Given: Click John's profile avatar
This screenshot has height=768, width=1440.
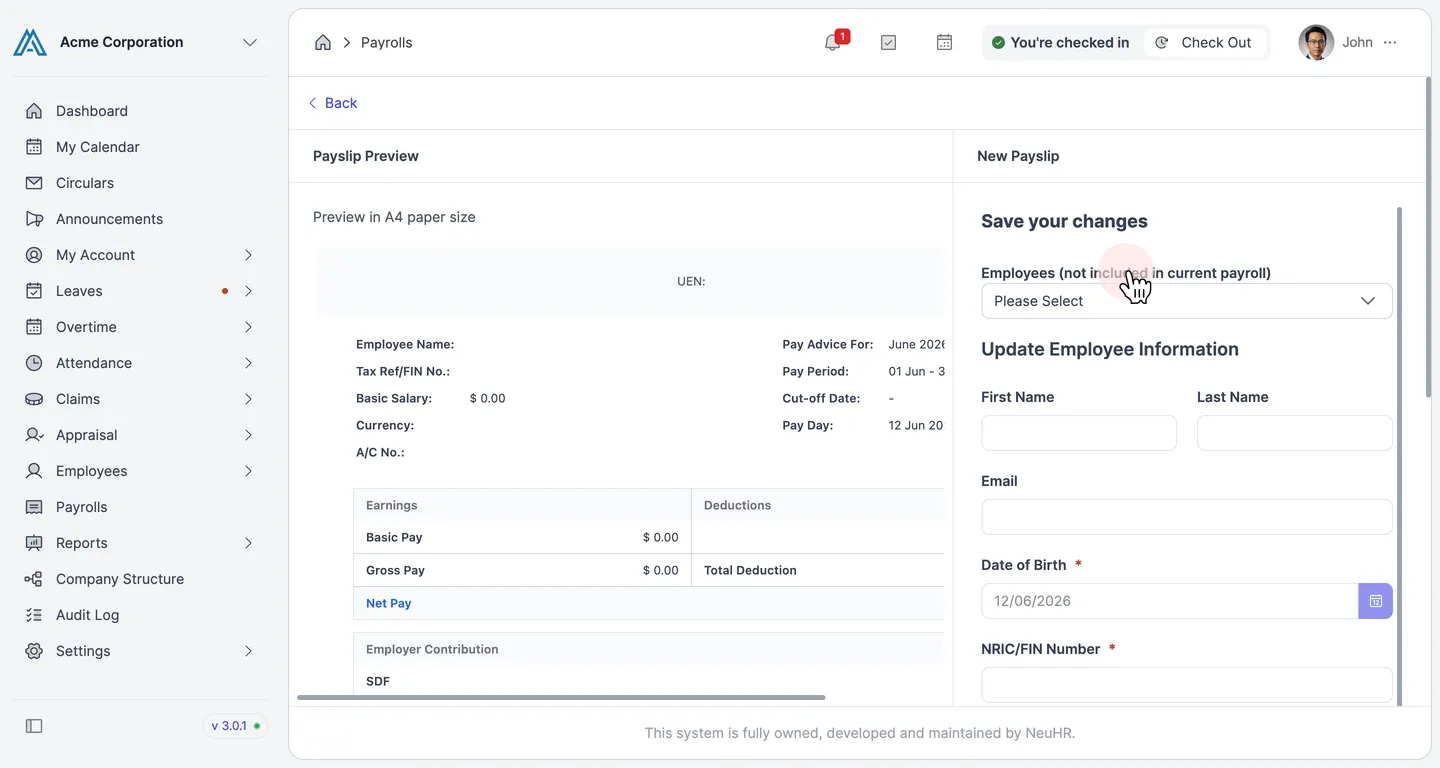Looking at the screenshot, I should (x=1316, y=42).
